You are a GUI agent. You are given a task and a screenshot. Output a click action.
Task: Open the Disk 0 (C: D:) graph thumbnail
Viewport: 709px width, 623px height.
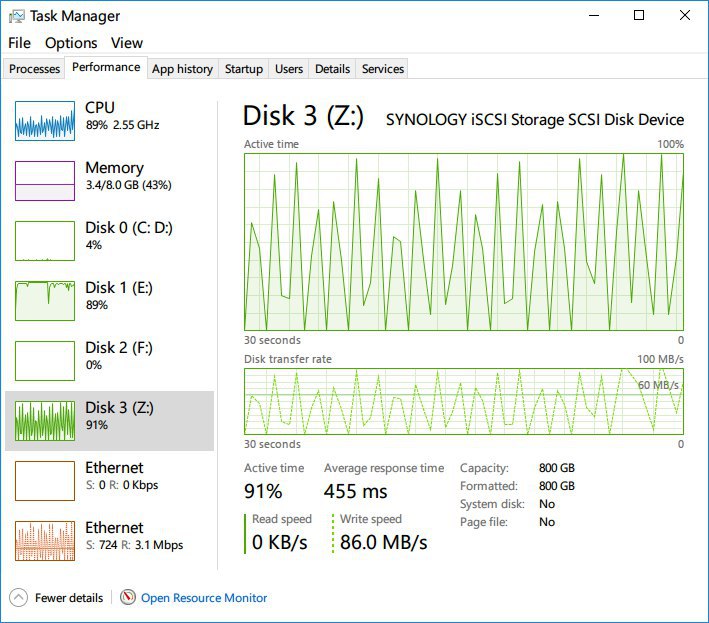(45, 241)
